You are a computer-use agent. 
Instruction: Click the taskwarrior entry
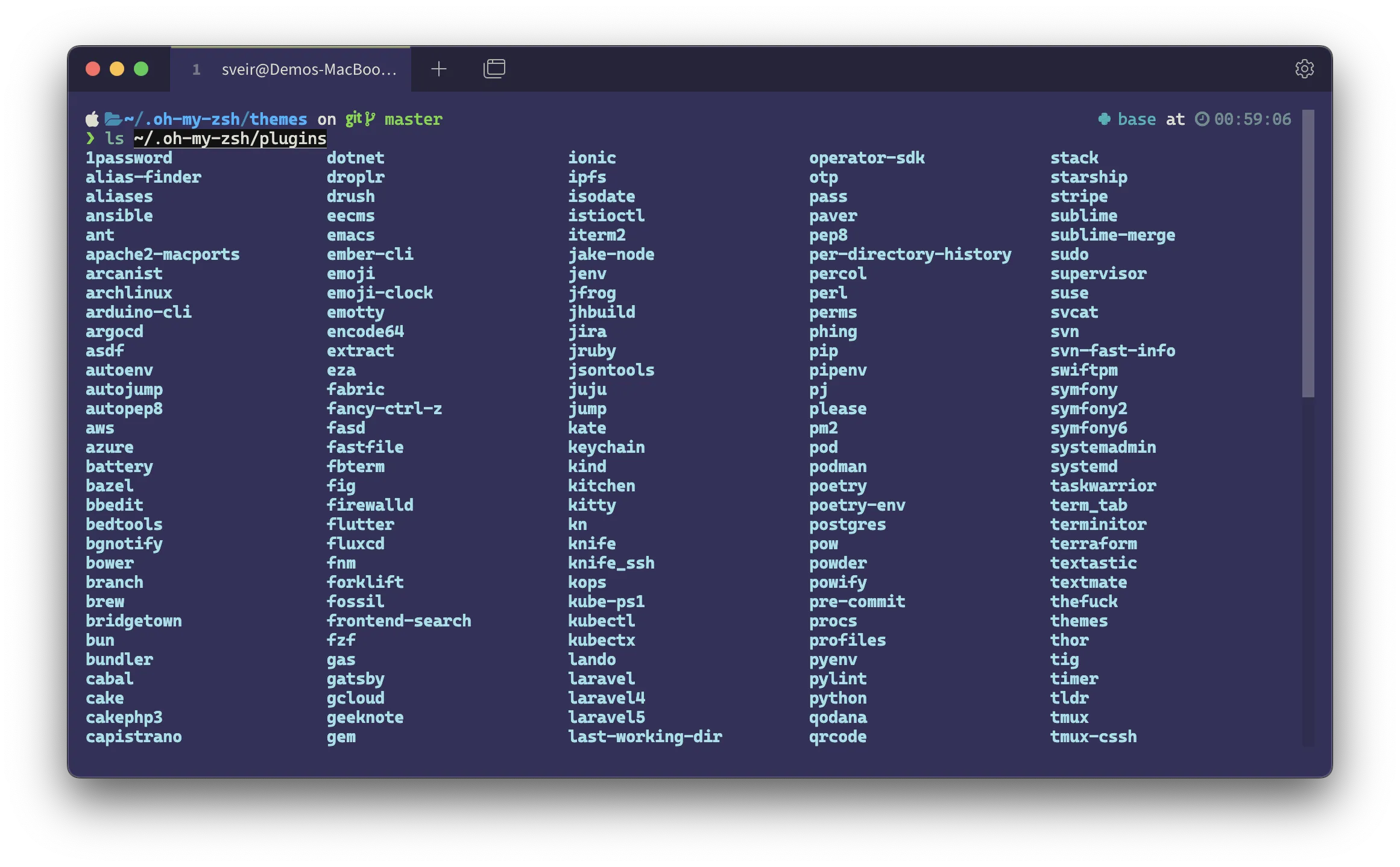(x=1103, y=485)
